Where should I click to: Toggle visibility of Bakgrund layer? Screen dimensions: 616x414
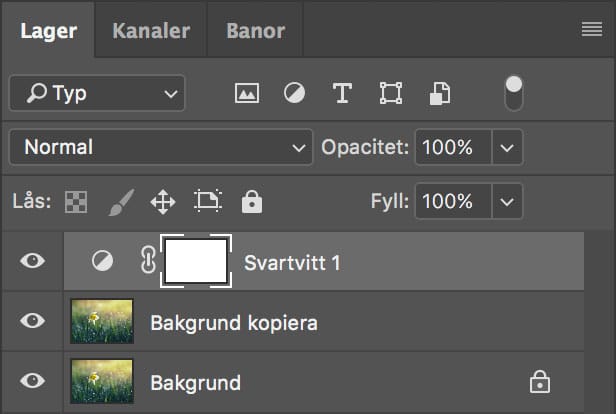click(33, 380)
